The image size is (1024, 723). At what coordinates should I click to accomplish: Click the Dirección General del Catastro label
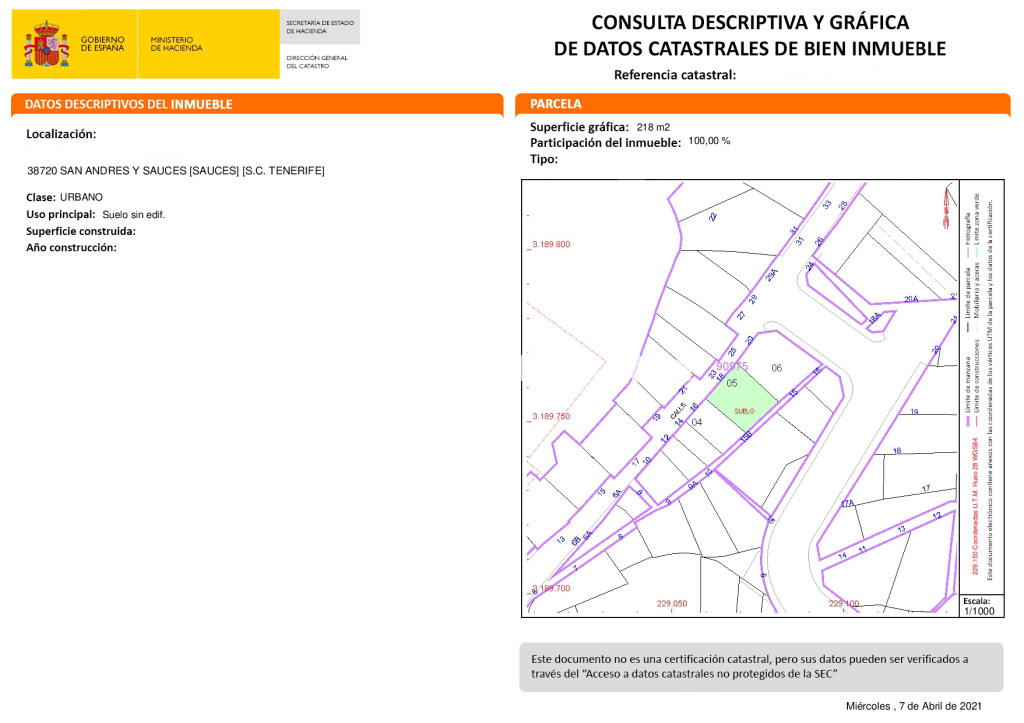(x=317, y=62)
